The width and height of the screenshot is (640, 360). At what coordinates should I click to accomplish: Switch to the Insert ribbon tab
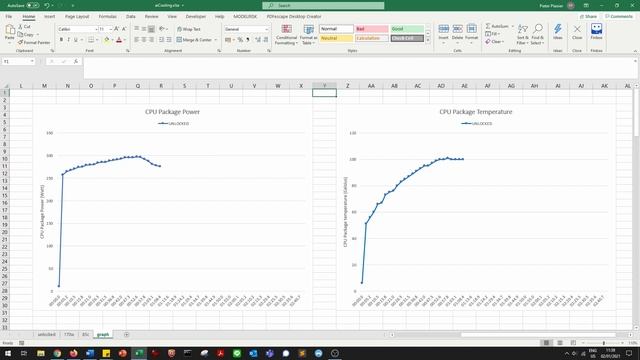pos(49,16)
